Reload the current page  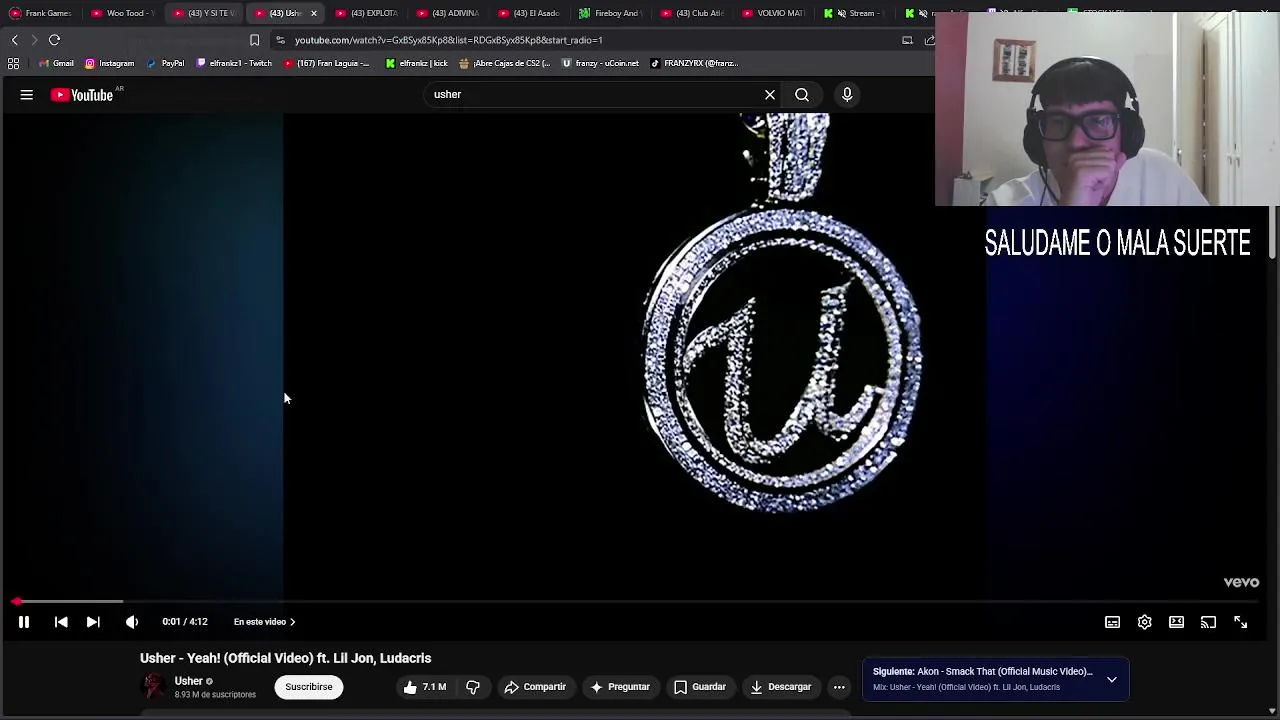tap(54, 40)
